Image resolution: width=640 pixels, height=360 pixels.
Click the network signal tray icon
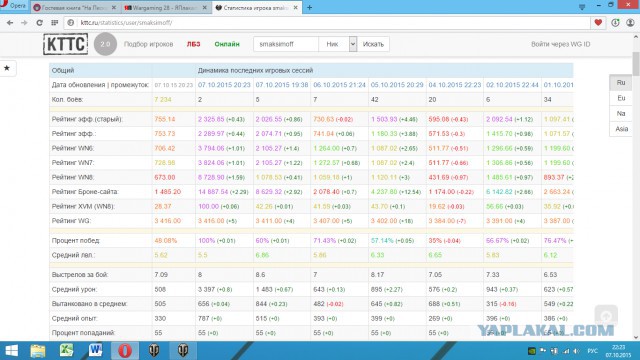(x=566, y=351)
